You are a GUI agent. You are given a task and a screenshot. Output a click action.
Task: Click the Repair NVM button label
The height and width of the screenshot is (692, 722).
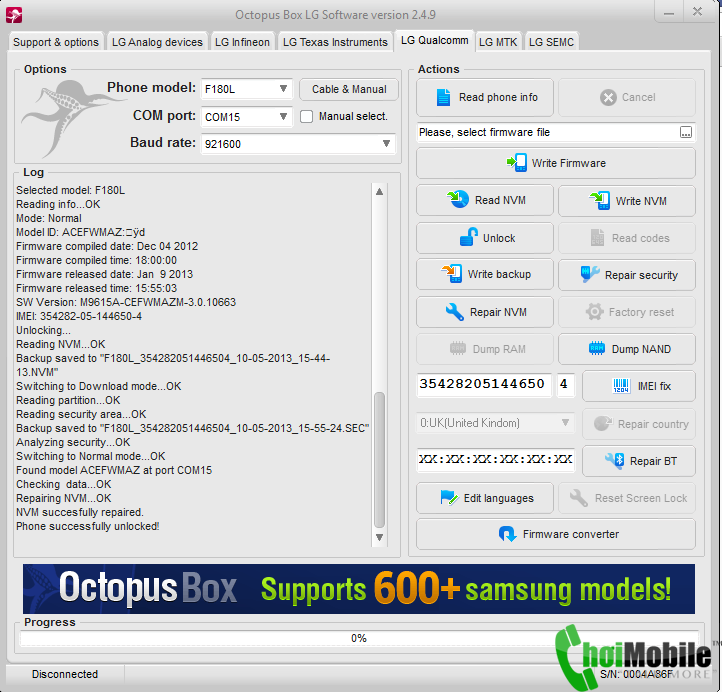[498, 312]
